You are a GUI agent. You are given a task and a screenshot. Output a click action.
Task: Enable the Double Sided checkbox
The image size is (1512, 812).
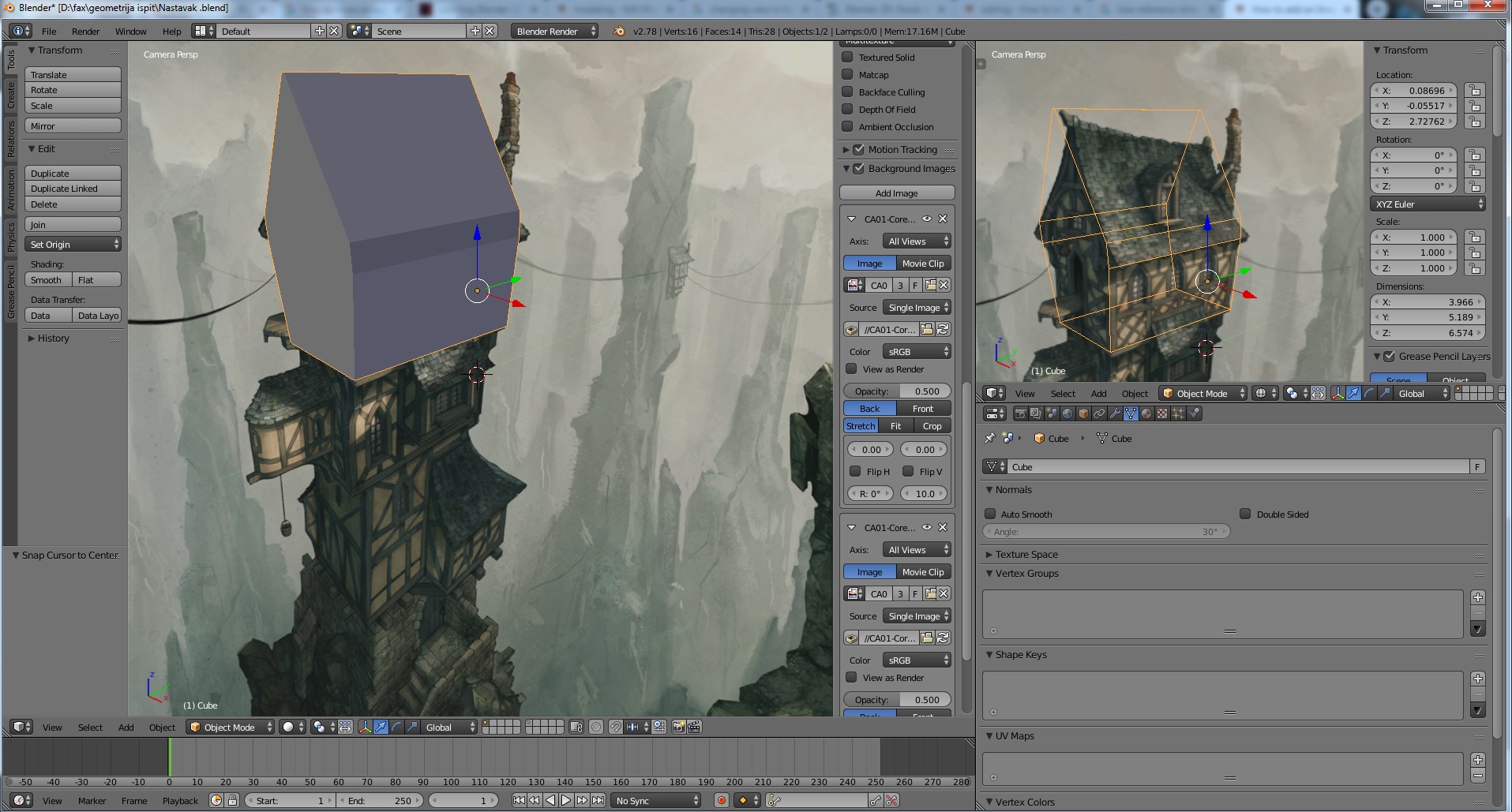coord(1245,514)
